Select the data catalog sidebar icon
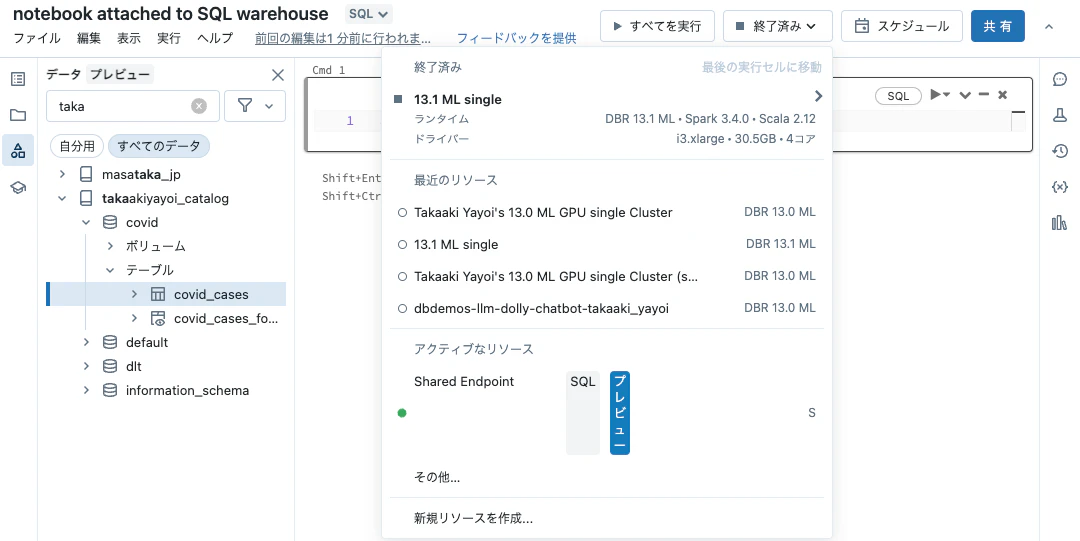Screen dimensions: 1080x541 (x=18, y=150)
